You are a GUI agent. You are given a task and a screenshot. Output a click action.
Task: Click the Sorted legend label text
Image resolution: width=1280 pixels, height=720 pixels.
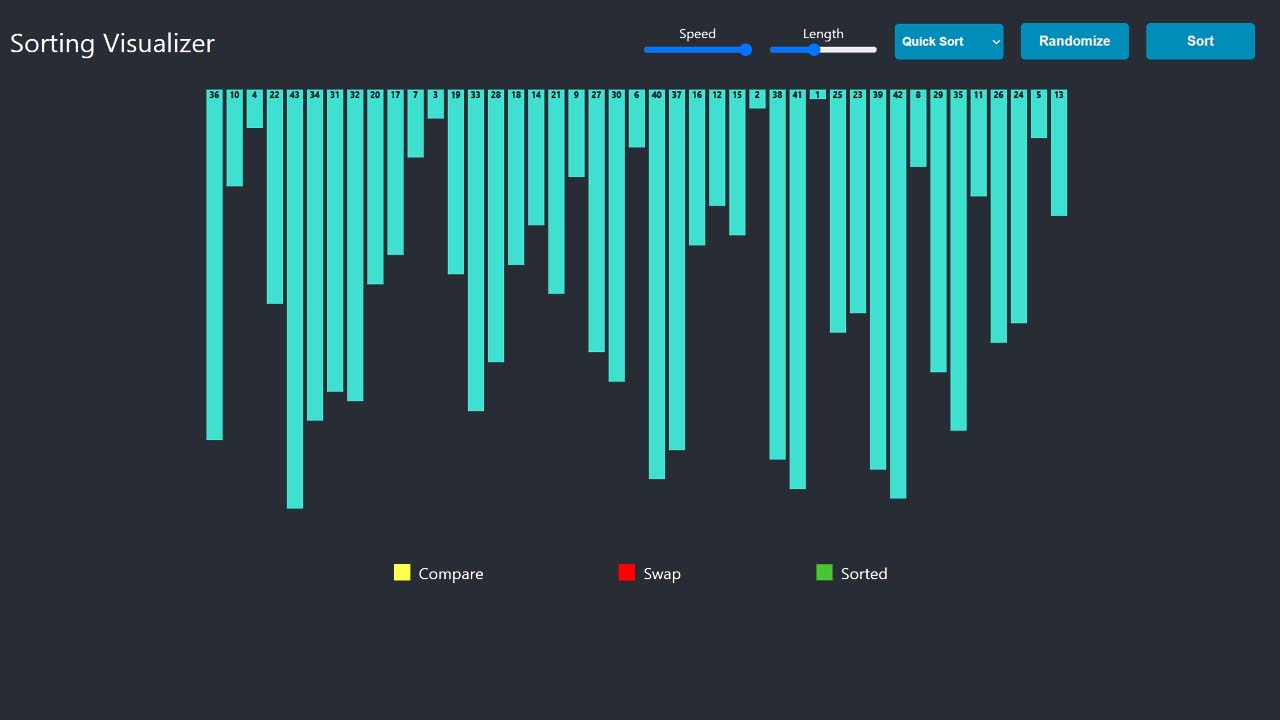tap(863, 573)
